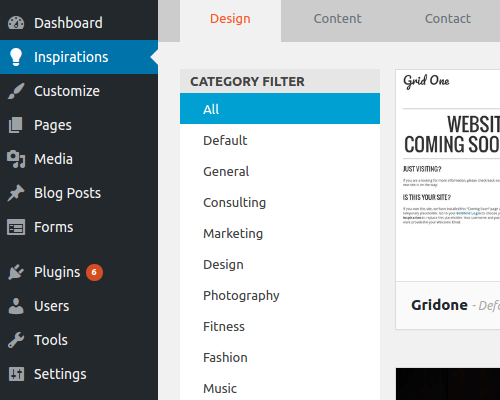This screenshot has width=500, height=400.
Task: Click the Users person icon
Action: (x=16, y=306)
